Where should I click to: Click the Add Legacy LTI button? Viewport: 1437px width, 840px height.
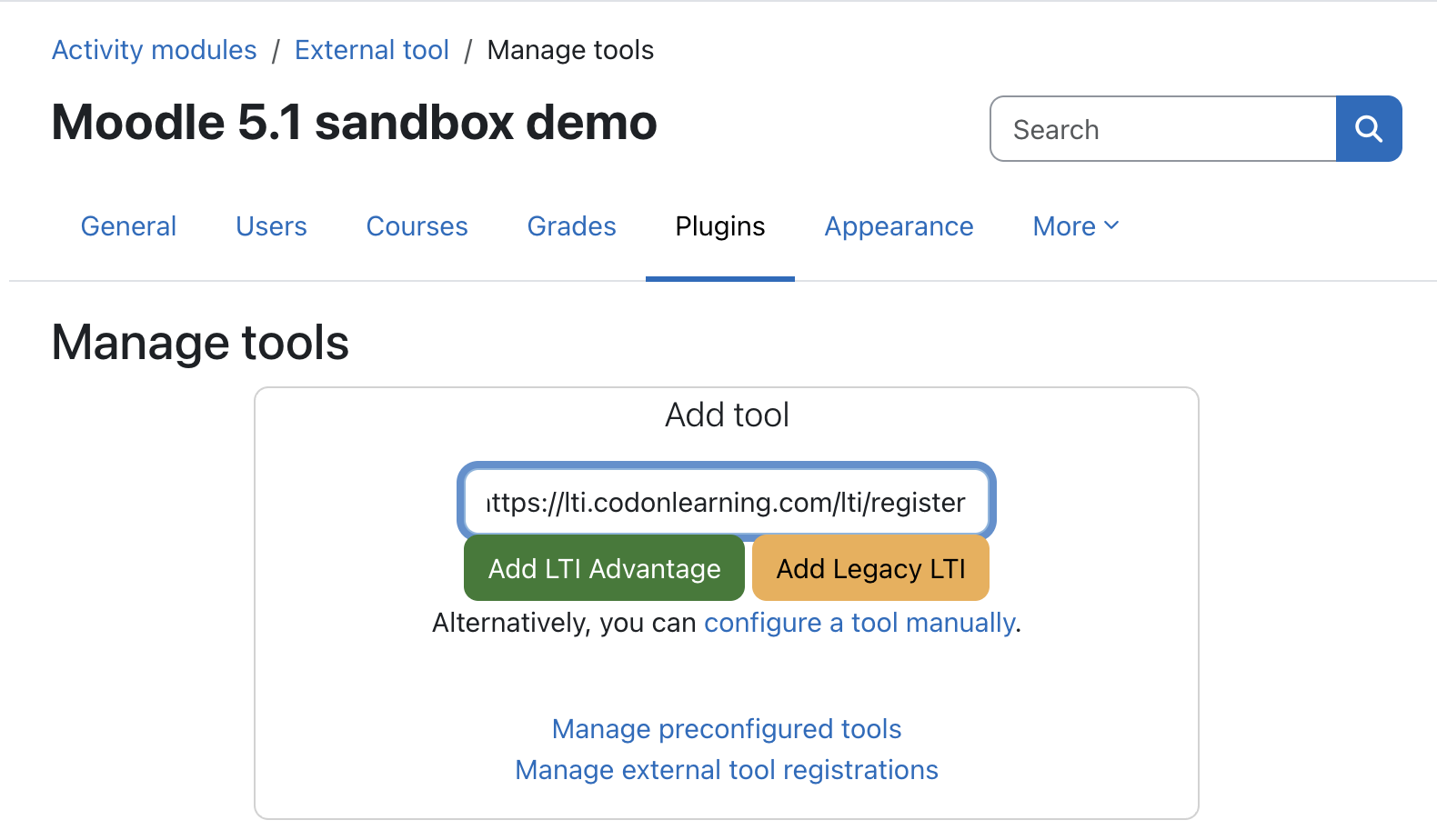click(x=870, y=568)
